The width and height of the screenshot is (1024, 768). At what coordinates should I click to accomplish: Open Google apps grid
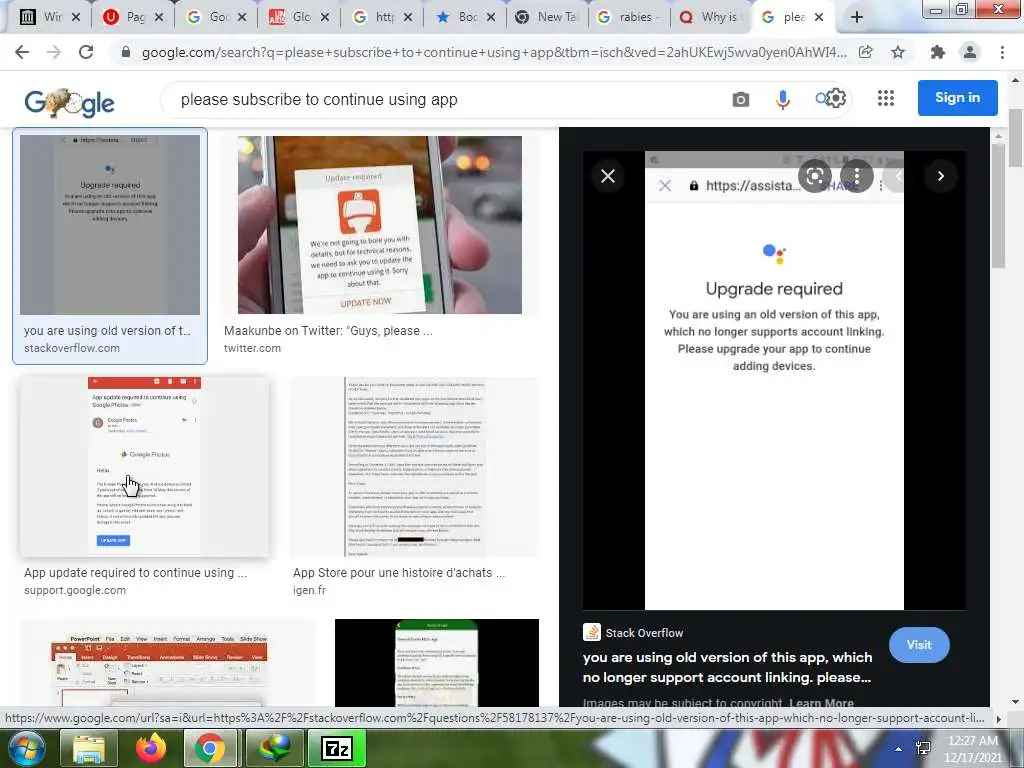click(886, 98)
